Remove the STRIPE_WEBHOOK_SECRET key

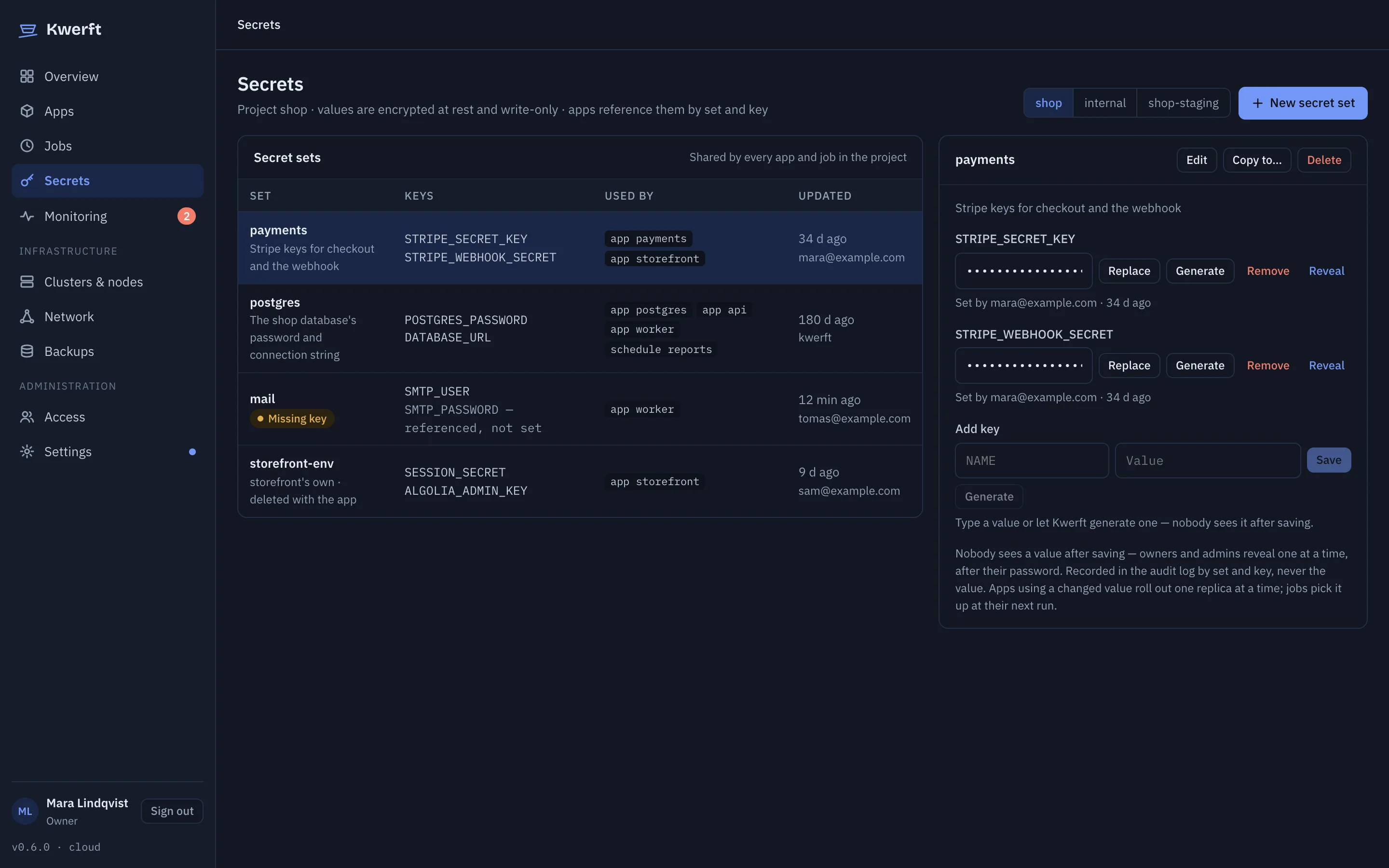pyautogui.click(x=1268, y=366)
